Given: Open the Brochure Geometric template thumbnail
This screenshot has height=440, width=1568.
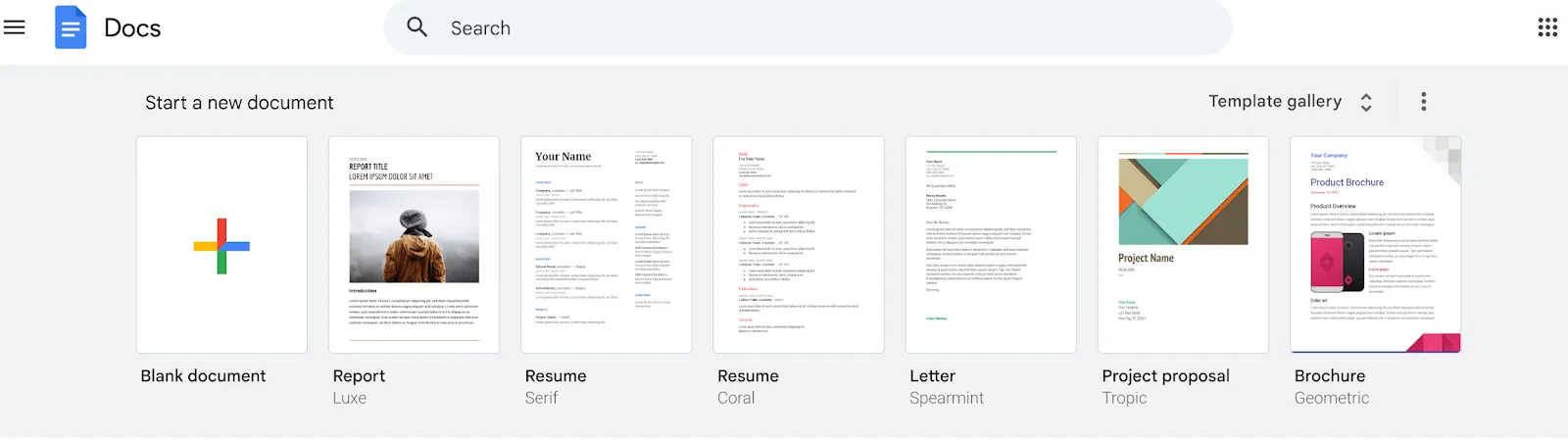Looking at the screenshot, I should coord(1376,245).
